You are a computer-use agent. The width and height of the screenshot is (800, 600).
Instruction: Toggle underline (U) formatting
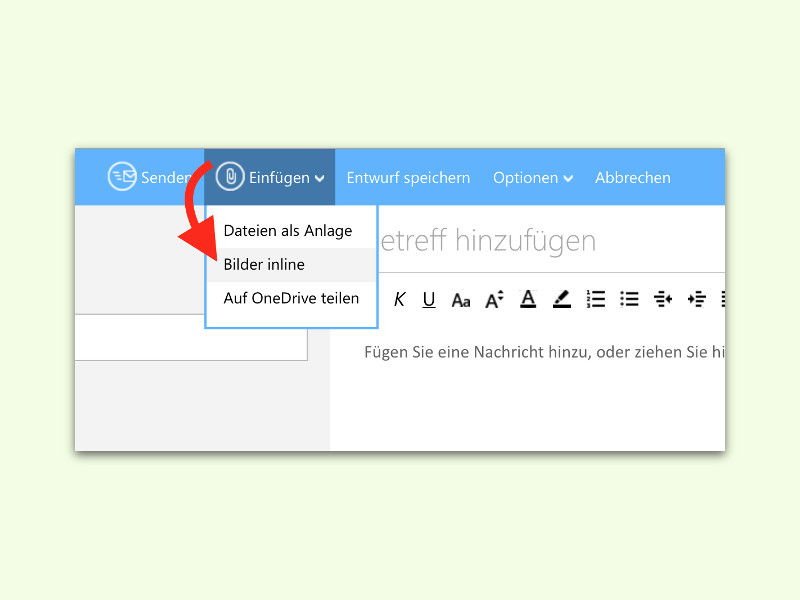pos(429,299)
